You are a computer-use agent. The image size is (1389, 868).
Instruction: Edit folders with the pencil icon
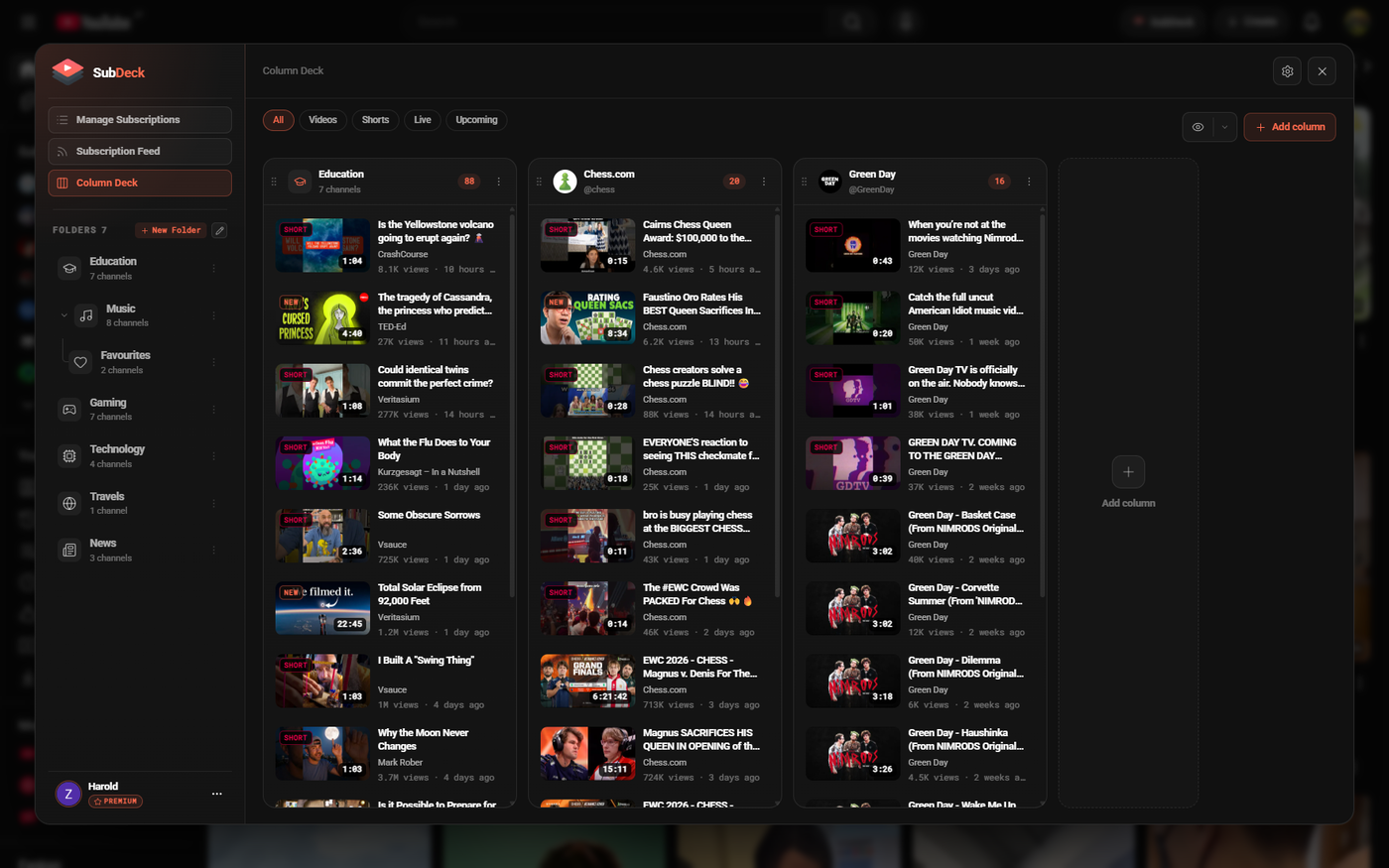pos(219,230)
